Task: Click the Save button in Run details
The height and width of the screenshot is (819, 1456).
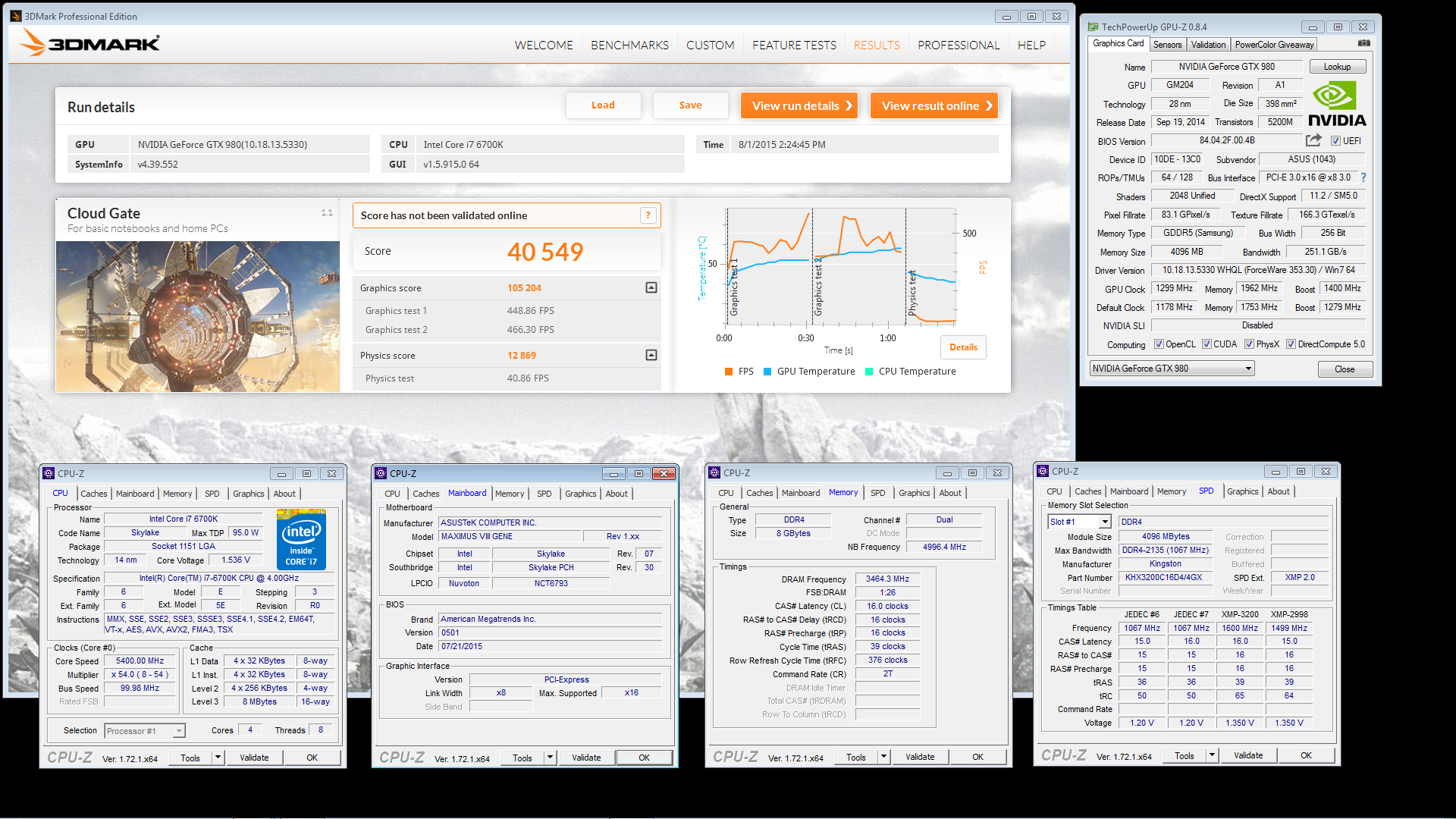Action: coord(690,105)
